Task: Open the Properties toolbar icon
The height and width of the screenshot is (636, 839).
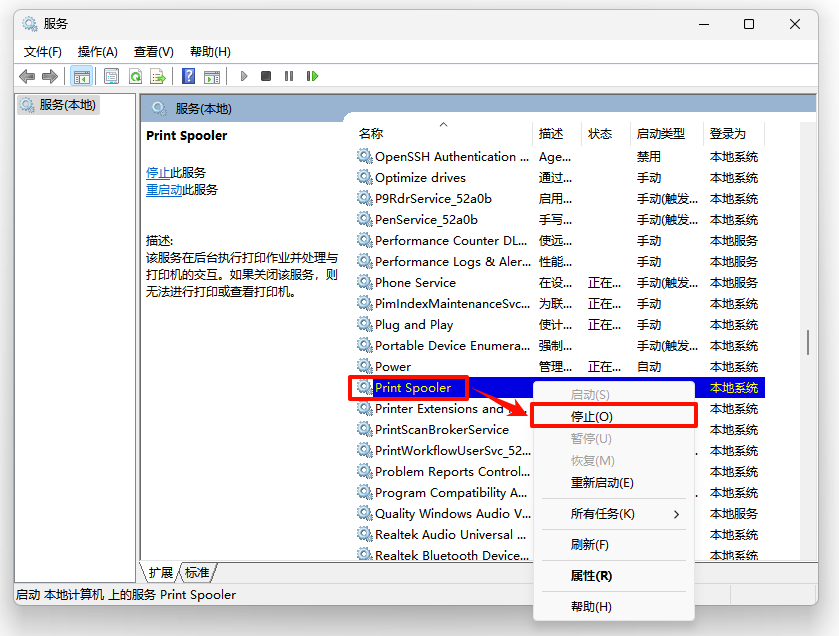Action: point(111,76)
